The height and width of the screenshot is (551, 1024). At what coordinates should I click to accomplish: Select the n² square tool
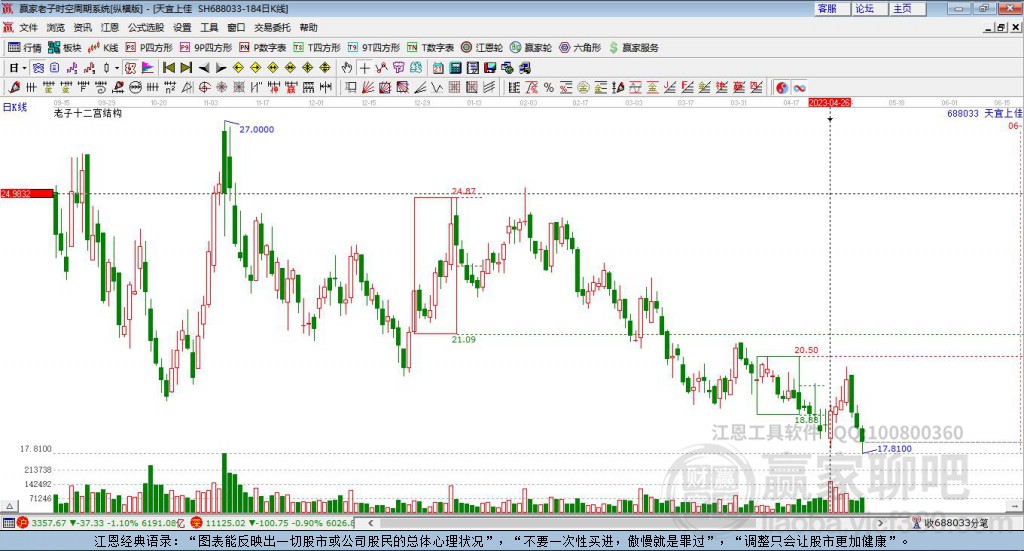pyautogui.click(x=170, y=87)
